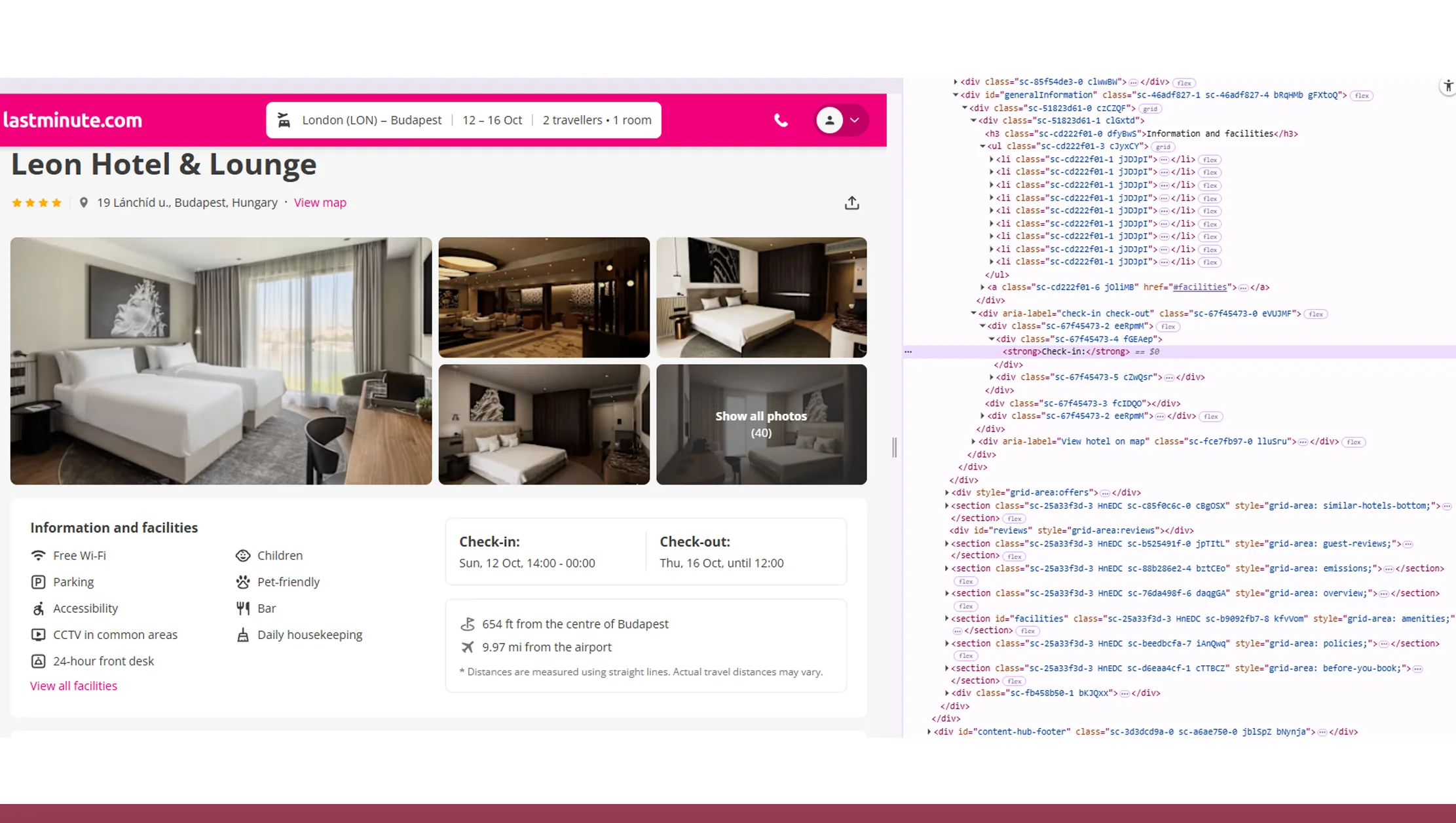This screenshot has width=1456, height=823.
Task: Click the phone icon in the pink header
Action: pos(781,120)
